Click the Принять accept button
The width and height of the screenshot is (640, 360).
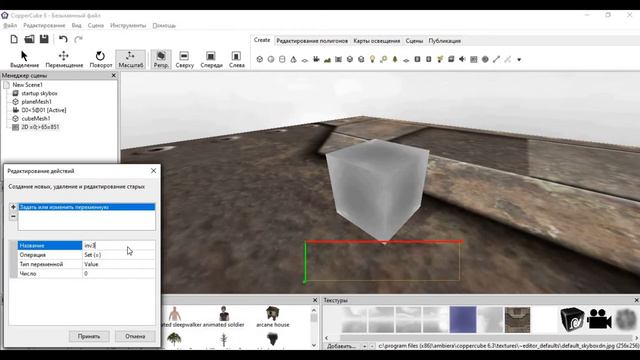[89, 336]
